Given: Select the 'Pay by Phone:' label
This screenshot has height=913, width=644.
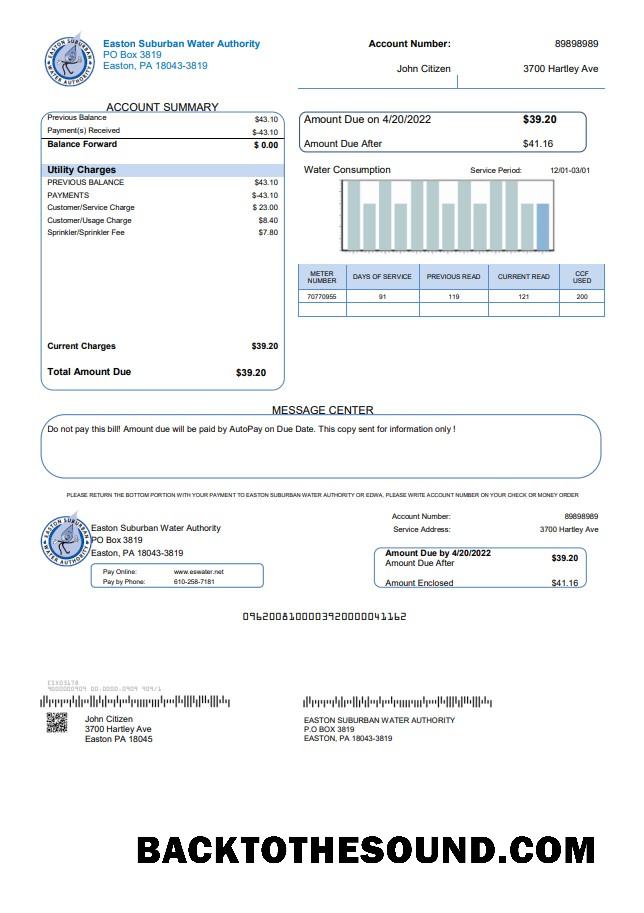Looking at the screenshot, I should [123, 582].
